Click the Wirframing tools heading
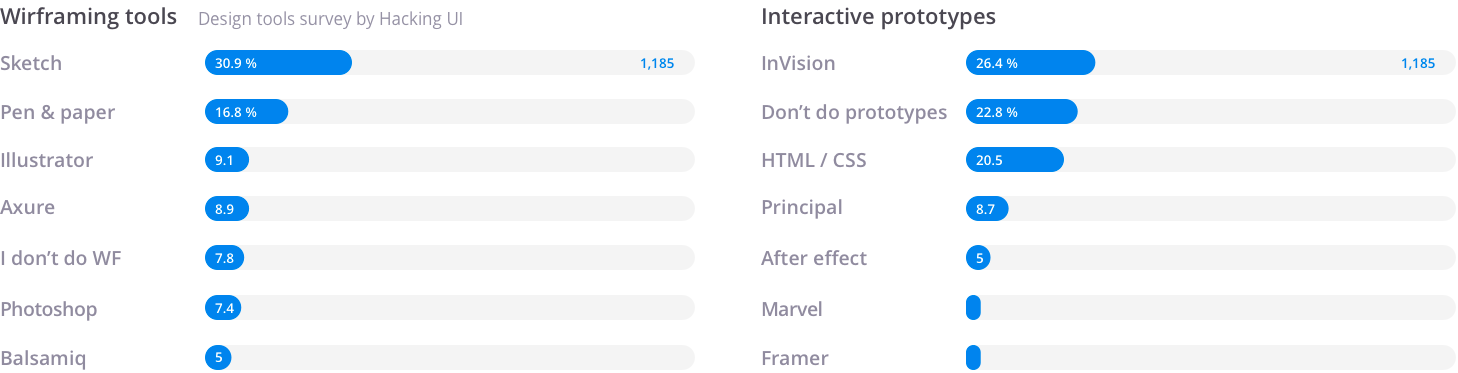 tap(89, 17)
